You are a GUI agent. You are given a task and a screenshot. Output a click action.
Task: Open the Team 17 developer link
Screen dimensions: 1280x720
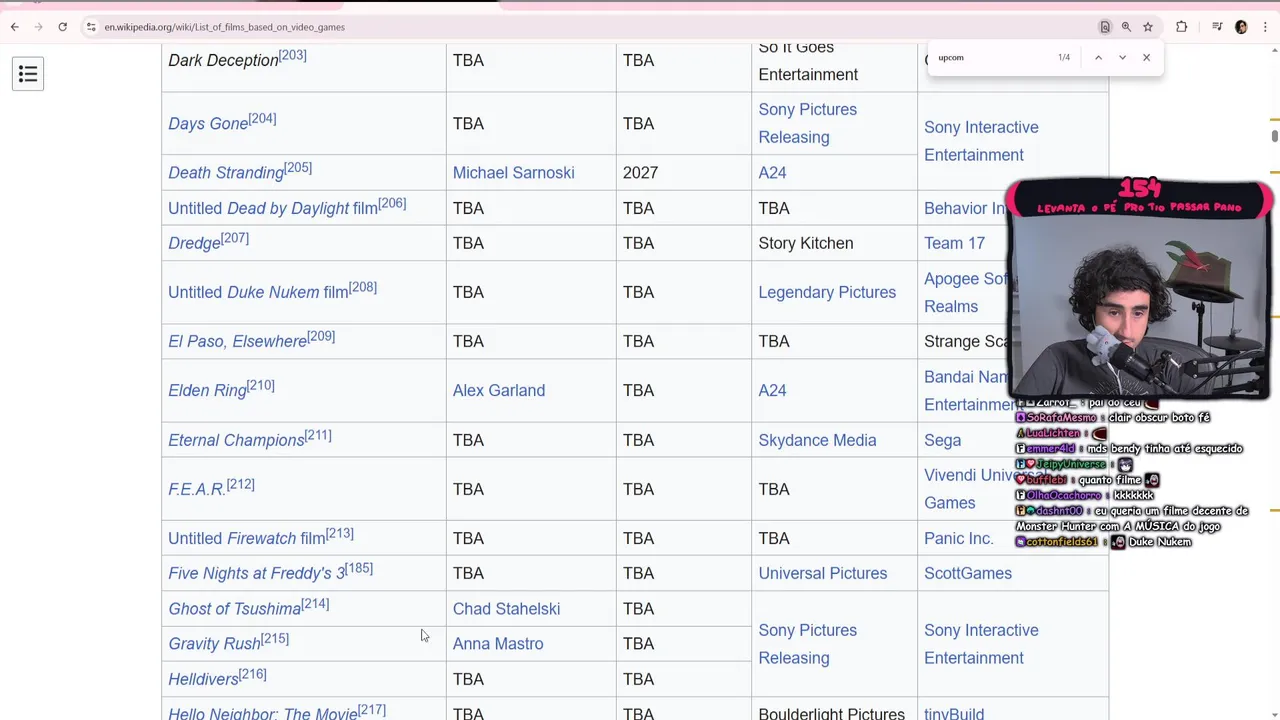coord(954,243)
